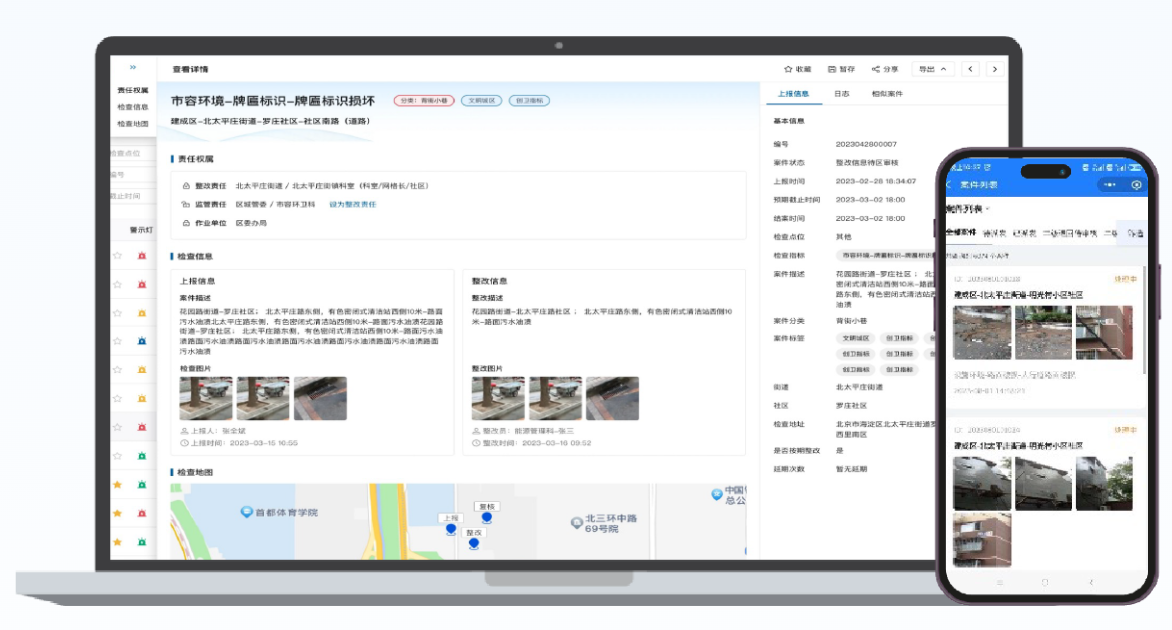This screenshot has height=630, width=1172.
Task: Tap the phone mini-program target close icon
Action: tap(1136, 185)
